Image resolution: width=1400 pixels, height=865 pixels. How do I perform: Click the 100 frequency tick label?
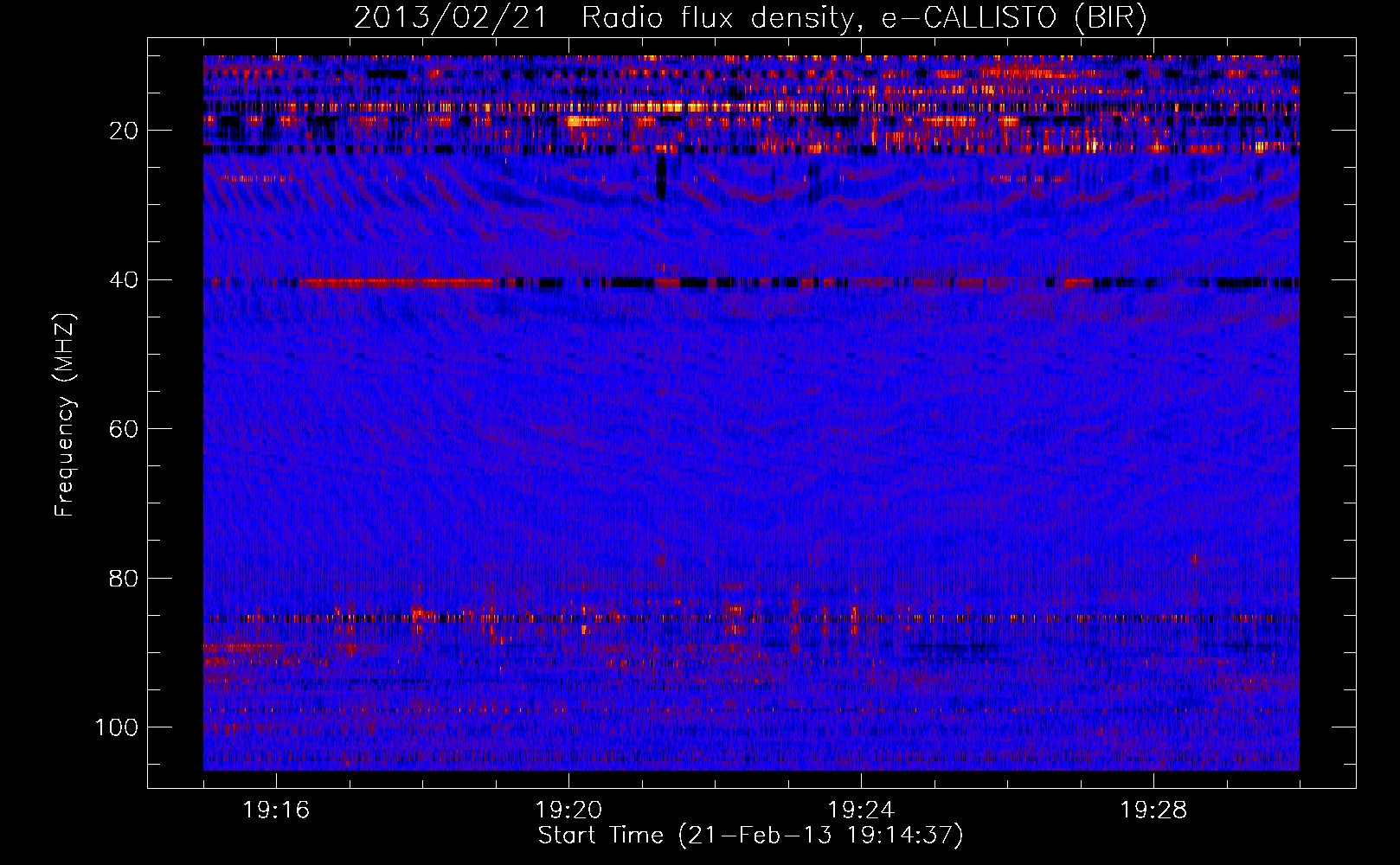click(117, 727)
